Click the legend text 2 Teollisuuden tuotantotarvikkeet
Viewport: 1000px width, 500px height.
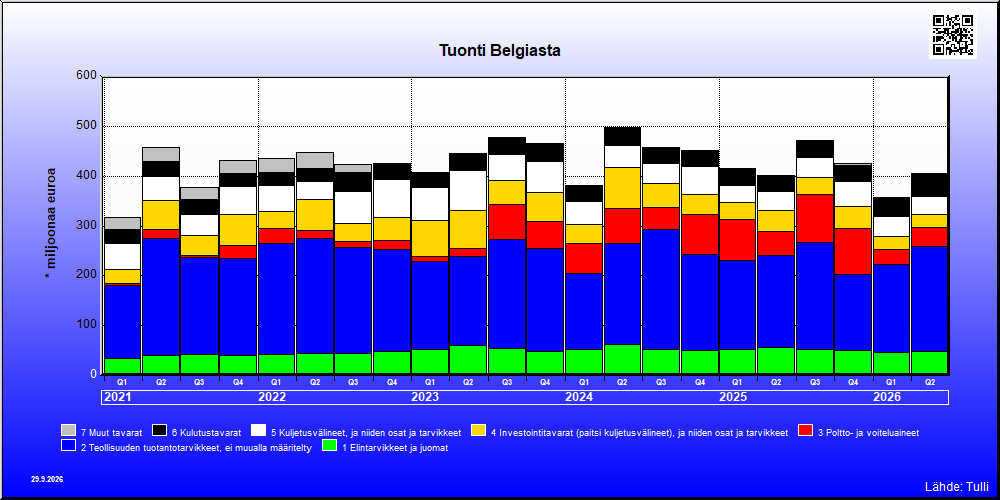[196, 448]
